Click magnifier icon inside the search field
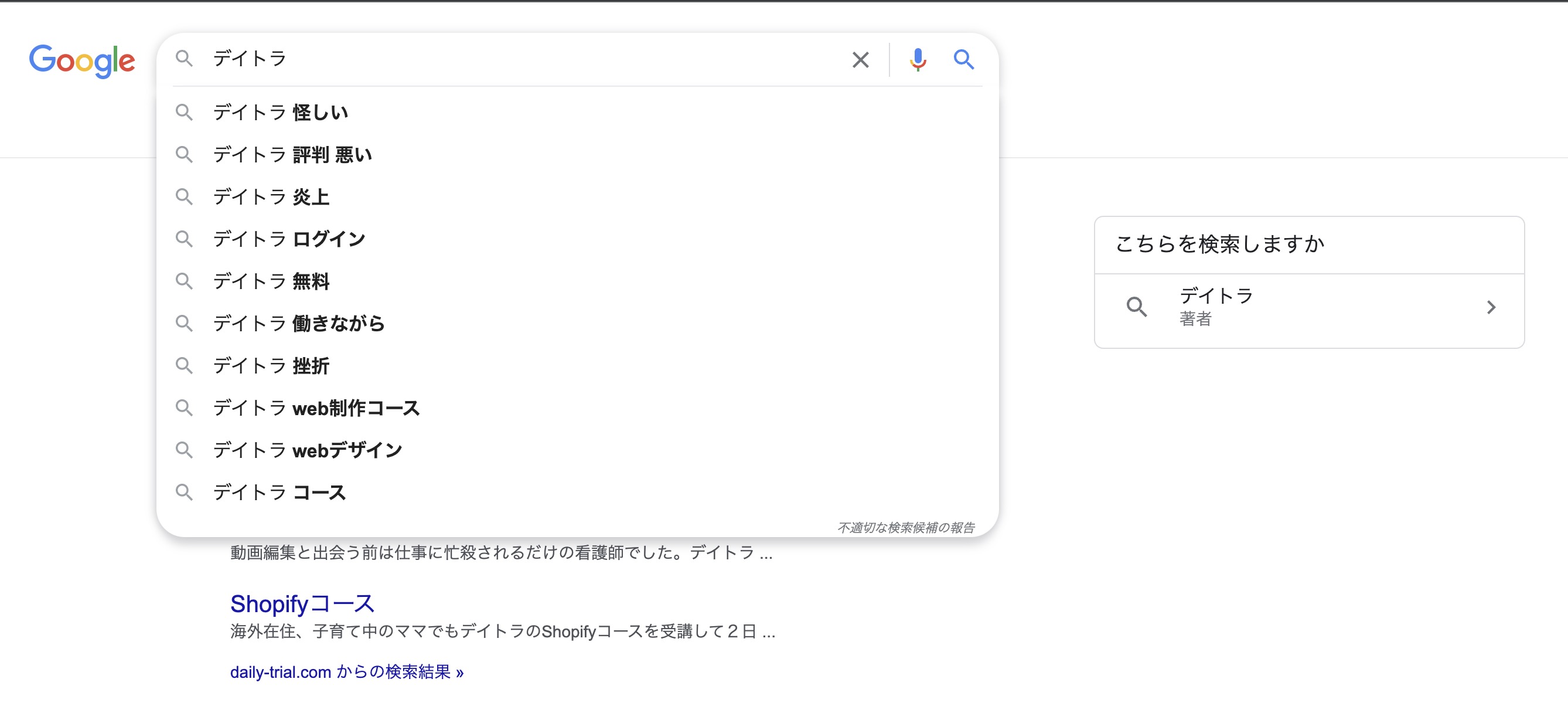1568x713 pixels. (184, 59)
